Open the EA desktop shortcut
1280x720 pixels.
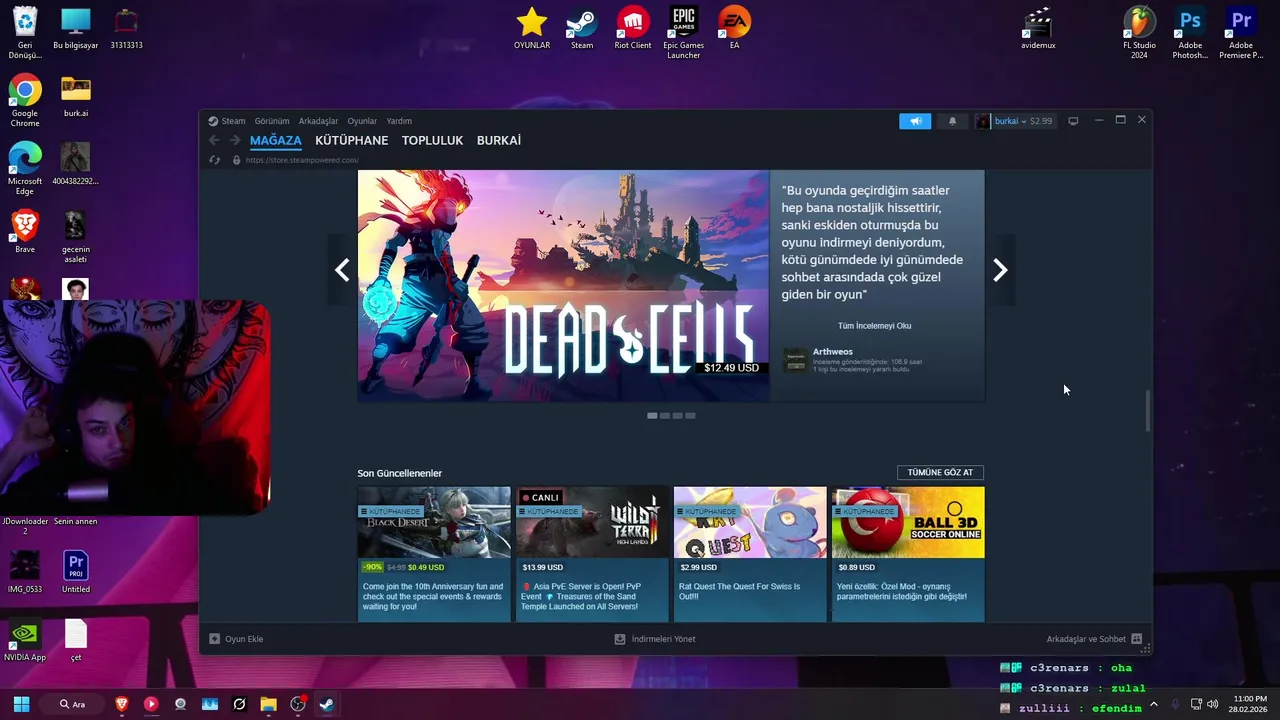(x=735, y=28)
